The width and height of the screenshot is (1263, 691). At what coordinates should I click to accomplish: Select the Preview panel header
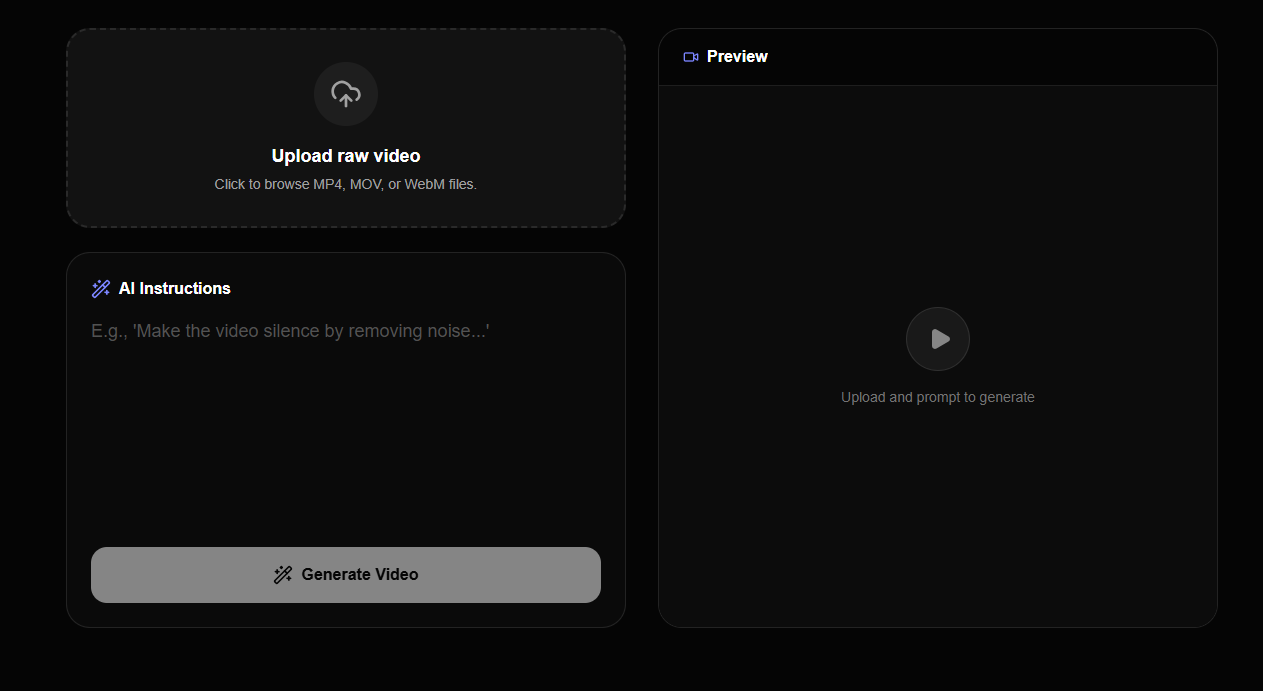coord(737,56)
